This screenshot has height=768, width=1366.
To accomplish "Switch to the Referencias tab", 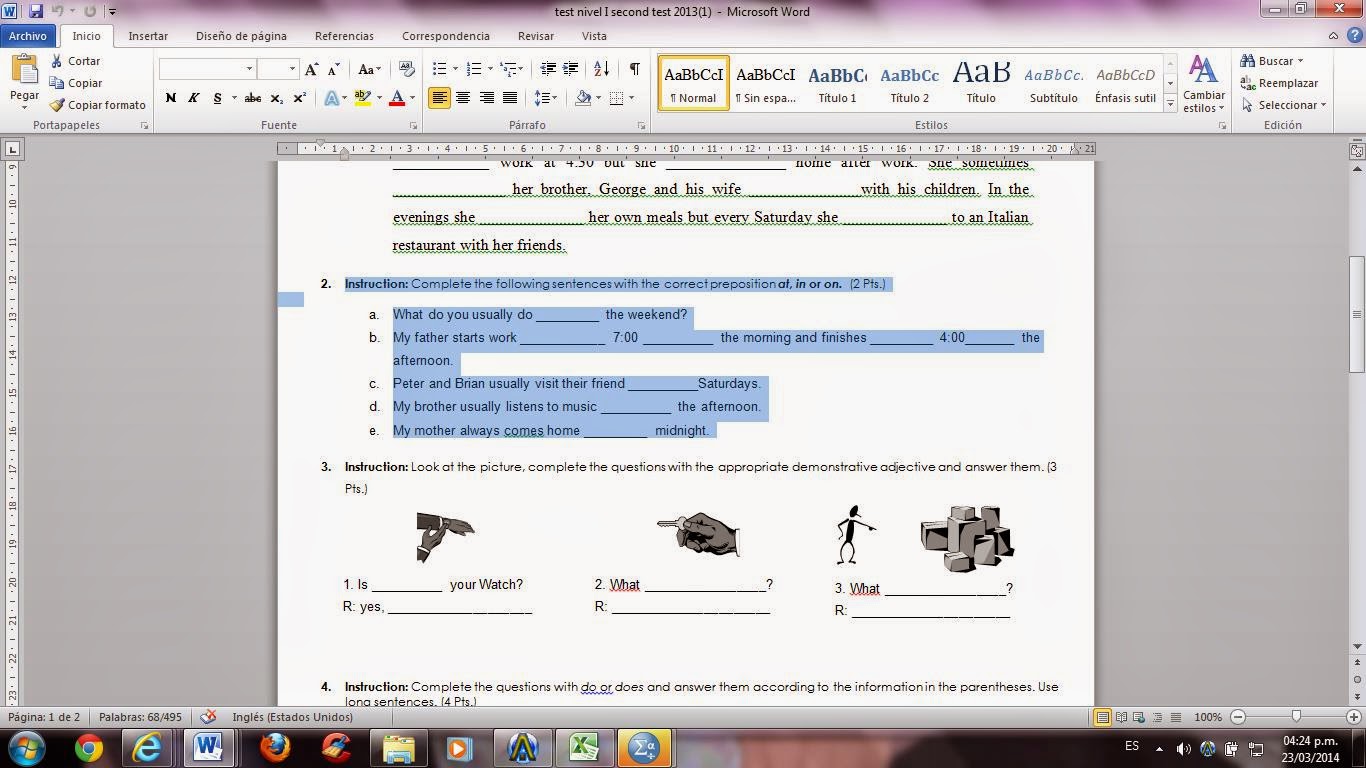I will point(344,36).
